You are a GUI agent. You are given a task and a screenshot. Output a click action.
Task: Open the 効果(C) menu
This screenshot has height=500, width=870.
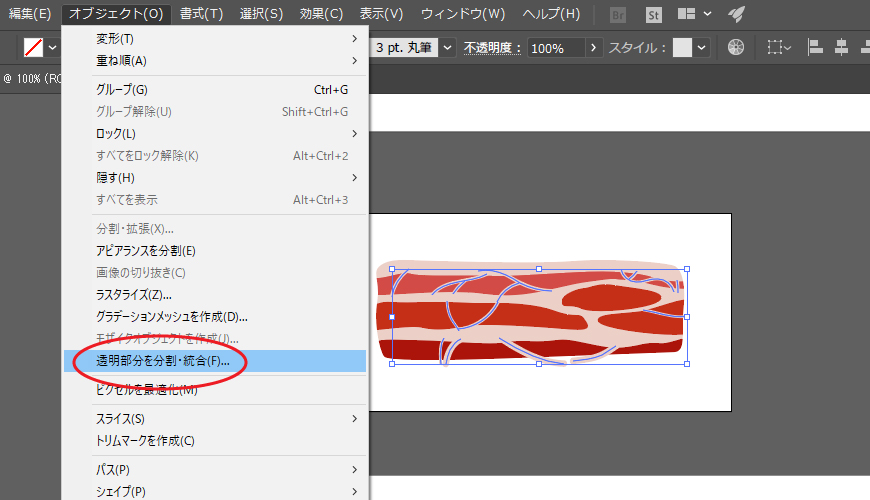321,14
